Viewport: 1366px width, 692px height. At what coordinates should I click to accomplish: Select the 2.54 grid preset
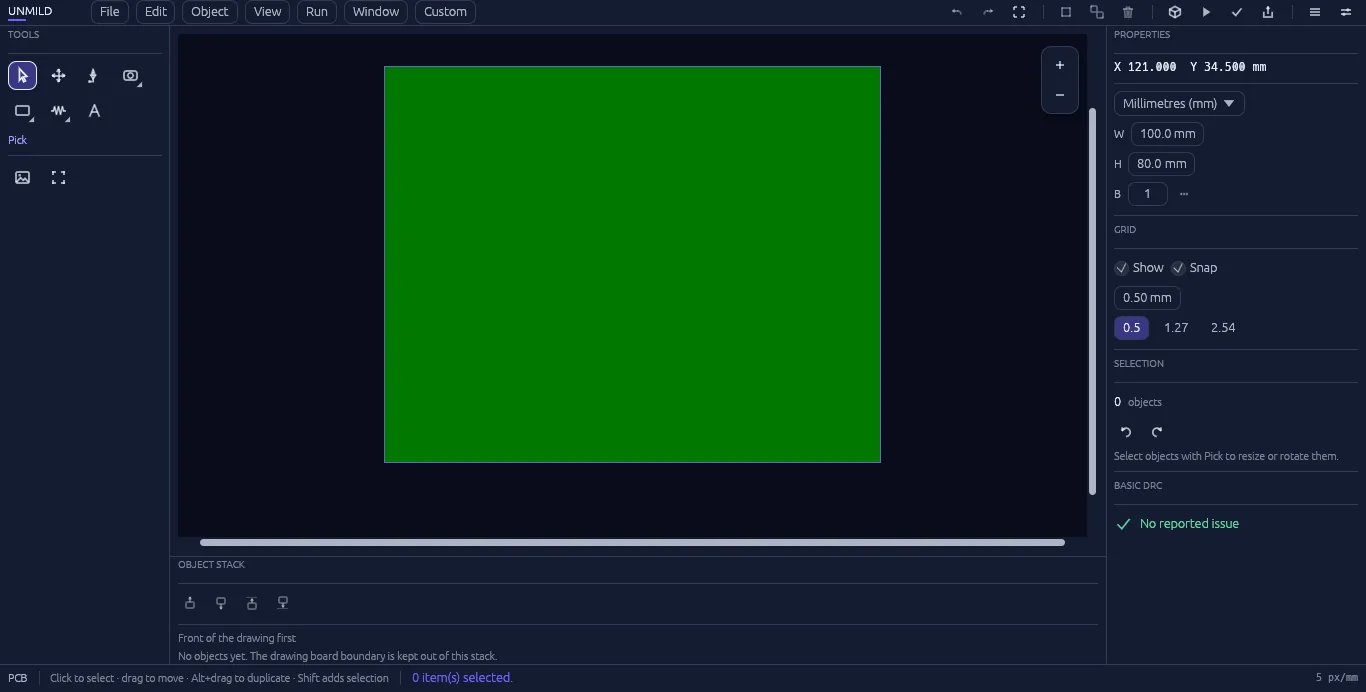1223,328
